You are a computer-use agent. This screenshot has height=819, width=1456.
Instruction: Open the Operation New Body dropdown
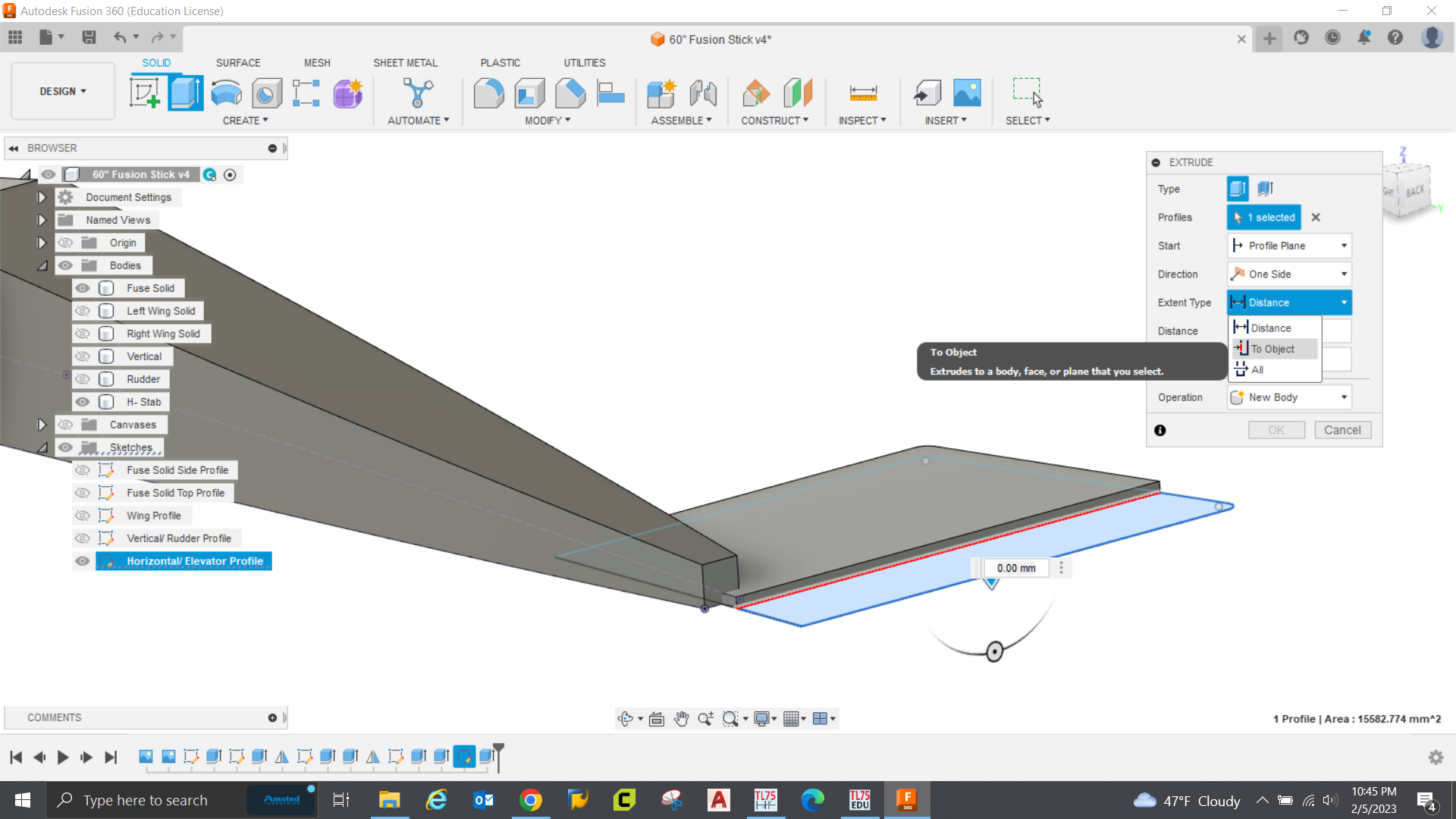(1289, 397)
